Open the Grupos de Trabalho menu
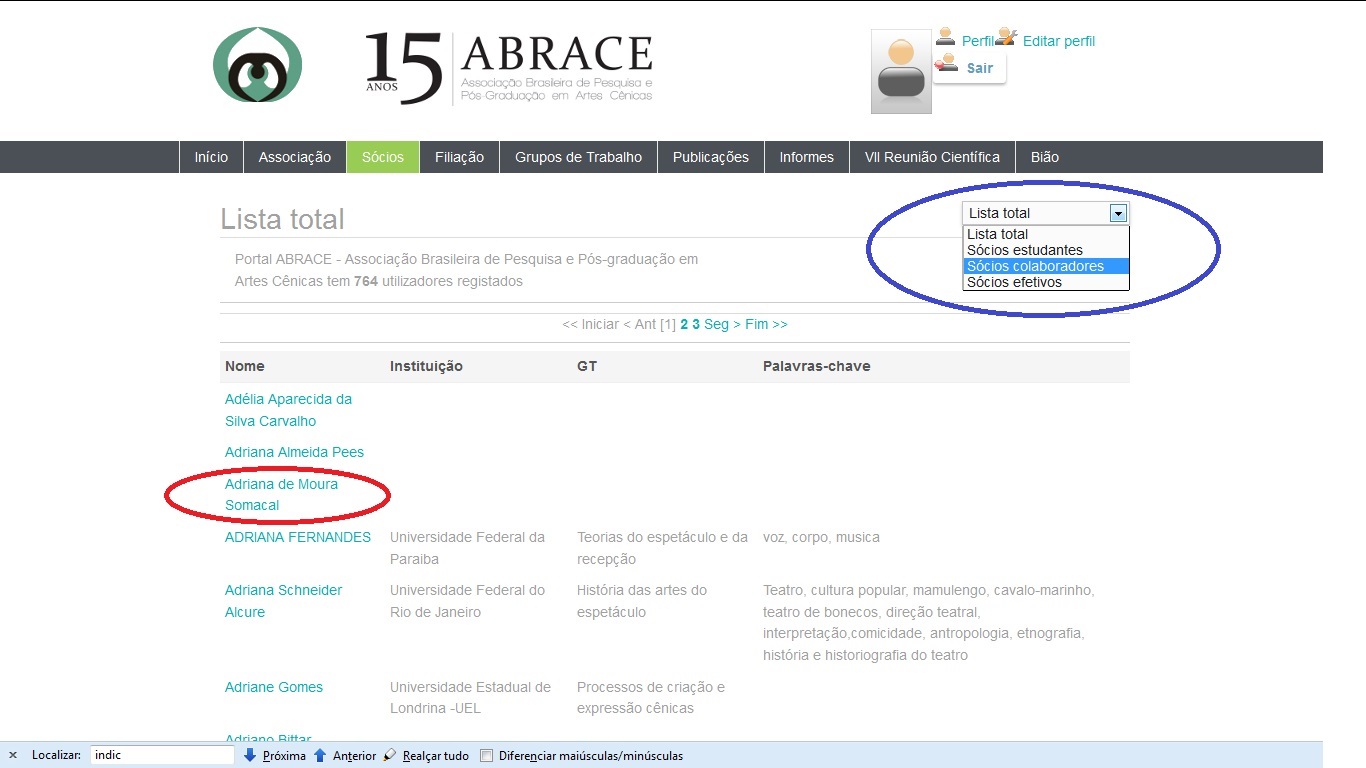The height and width of the screenshot is (768, 1366). pos(578,157)
